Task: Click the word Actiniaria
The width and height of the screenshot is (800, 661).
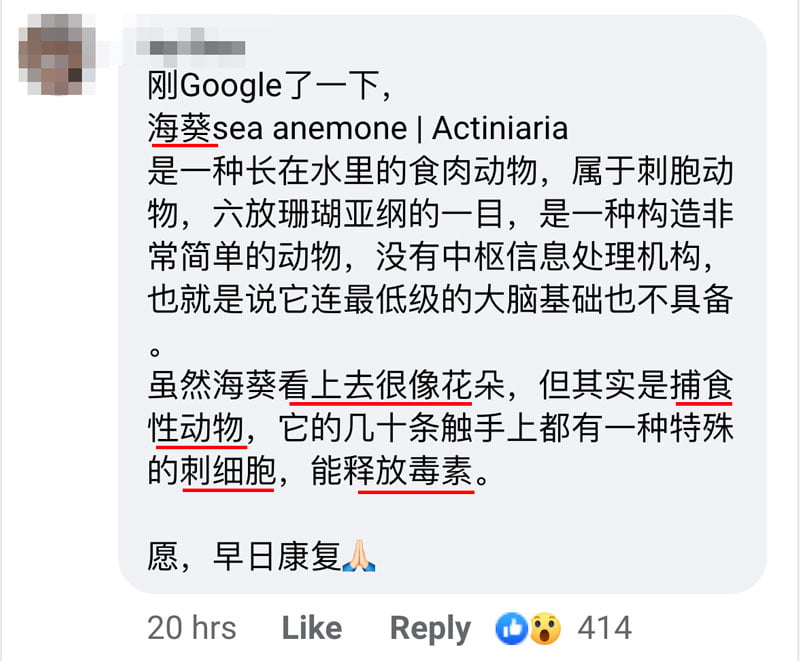Action: 500,128
